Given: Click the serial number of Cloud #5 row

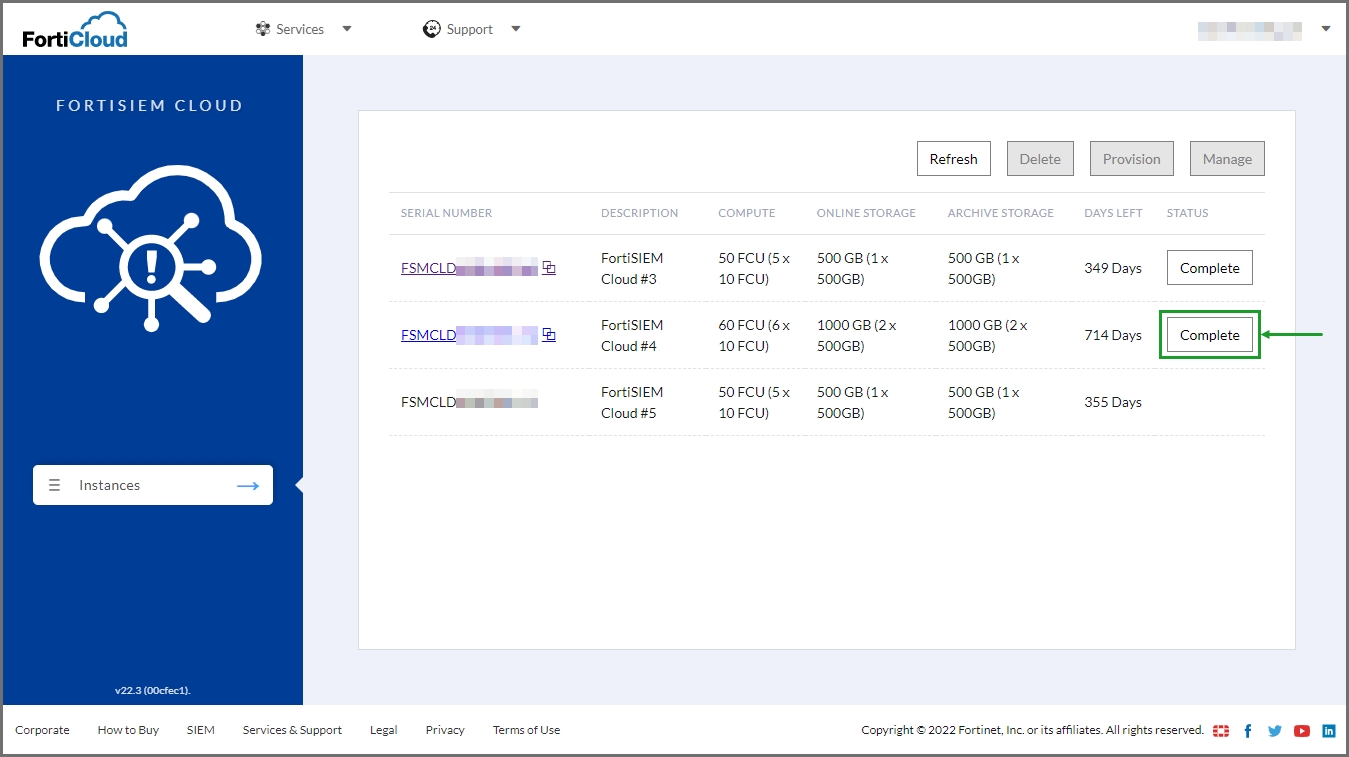Looking at the screenshot, I should tap(469, 402).
